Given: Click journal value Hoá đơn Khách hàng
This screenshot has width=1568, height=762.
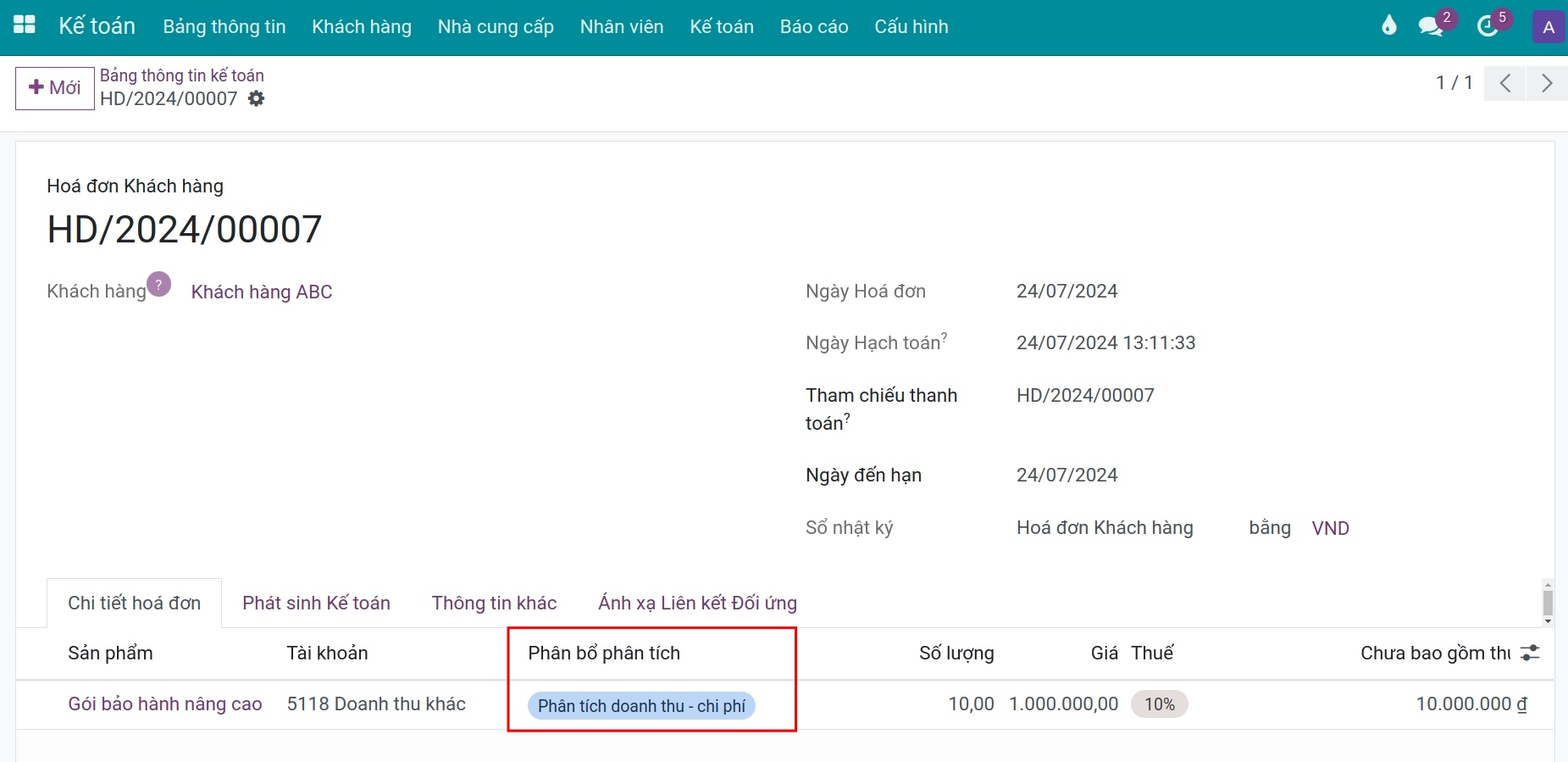Looking at the screenshot, I should click(x=1105, y=528).
